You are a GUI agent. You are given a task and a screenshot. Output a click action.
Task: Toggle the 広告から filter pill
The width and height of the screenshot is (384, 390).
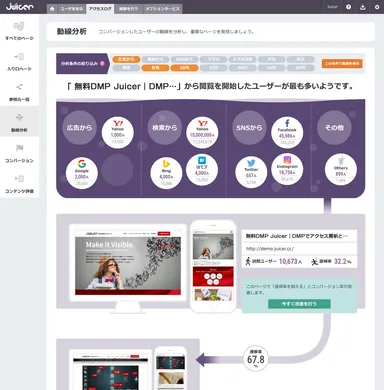pos(126,59)
